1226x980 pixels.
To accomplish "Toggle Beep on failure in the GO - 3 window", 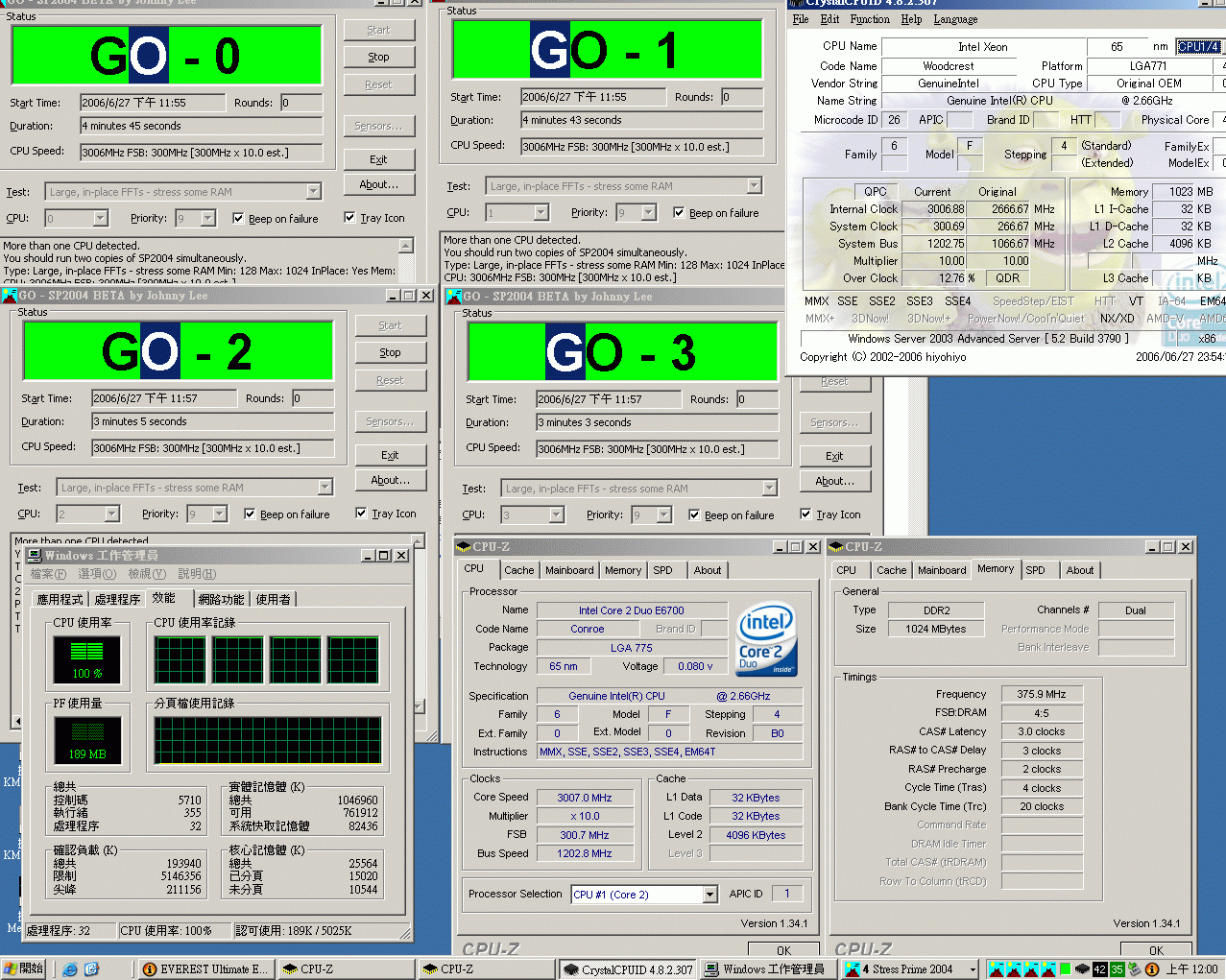I will [694, 515].
